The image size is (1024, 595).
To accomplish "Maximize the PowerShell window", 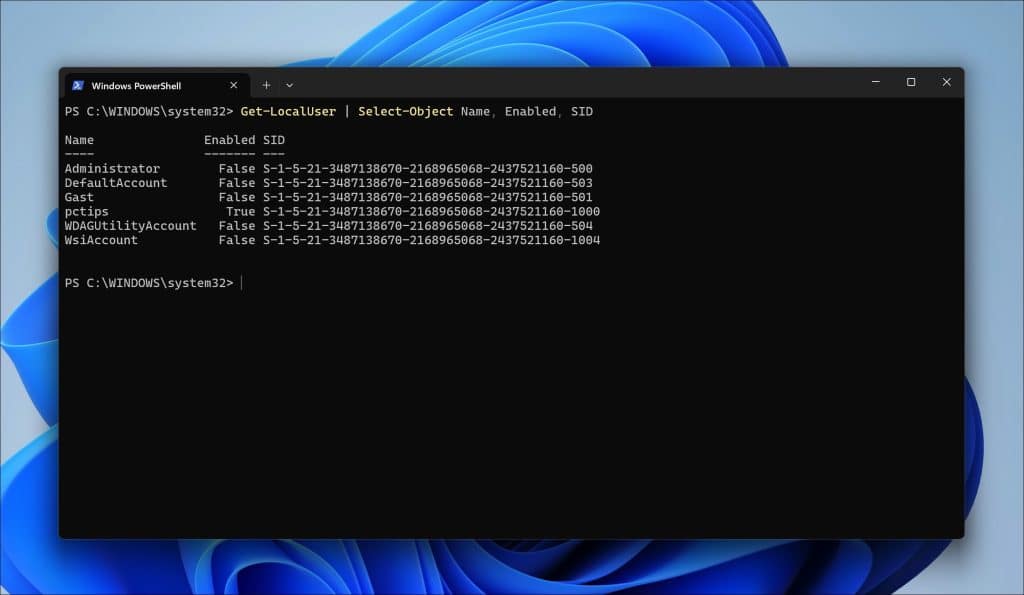I will pos(911,82).
